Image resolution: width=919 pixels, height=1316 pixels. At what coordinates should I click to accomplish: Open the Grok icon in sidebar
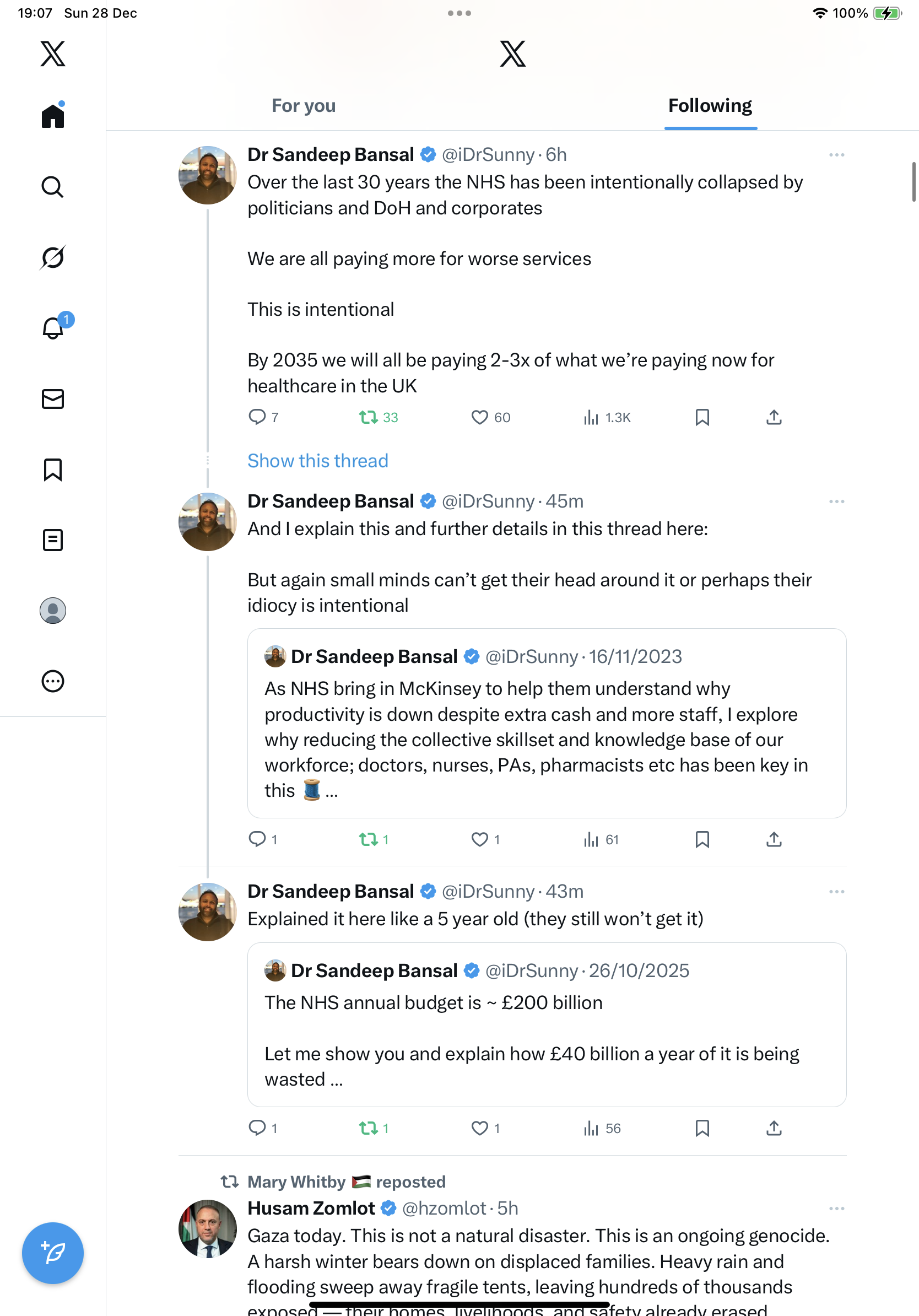pyautogui.click(x=53, y=257)
